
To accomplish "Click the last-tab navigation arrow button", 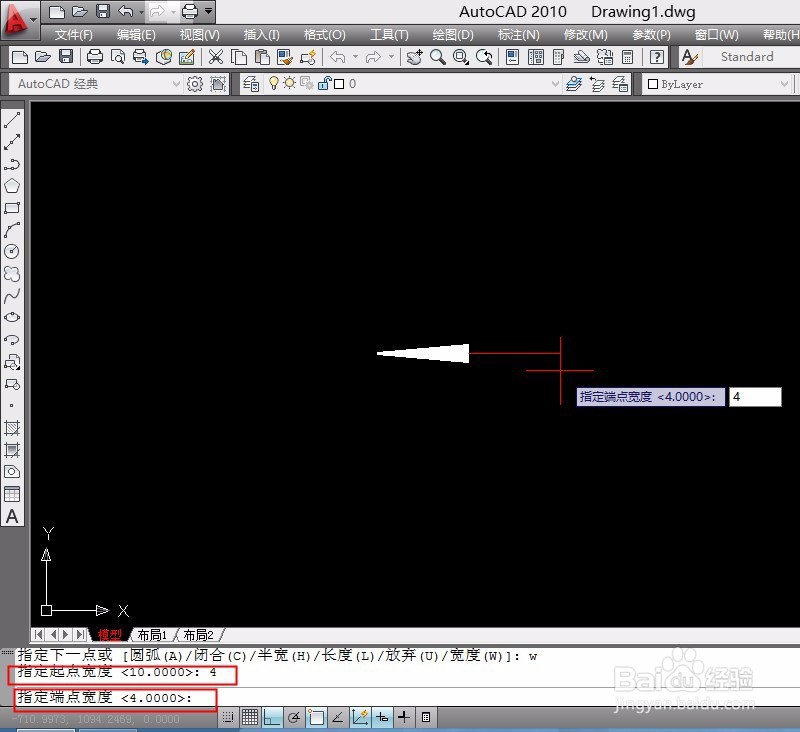I will tap(81, 635).
